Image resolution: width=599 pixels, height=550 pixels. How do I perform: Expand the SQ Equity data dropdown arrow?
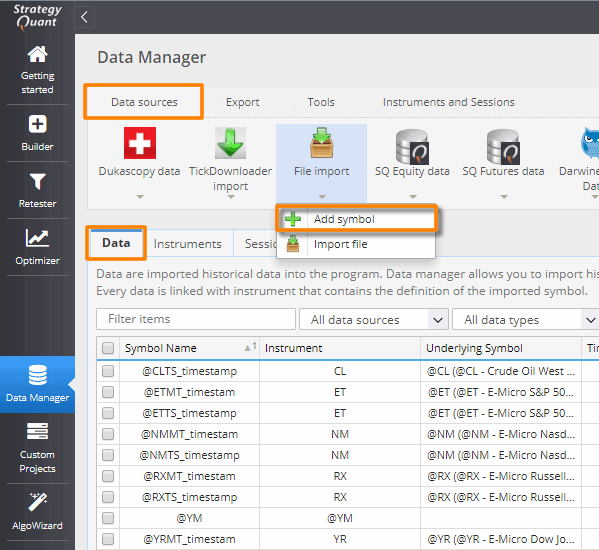[x=413, y=197]
